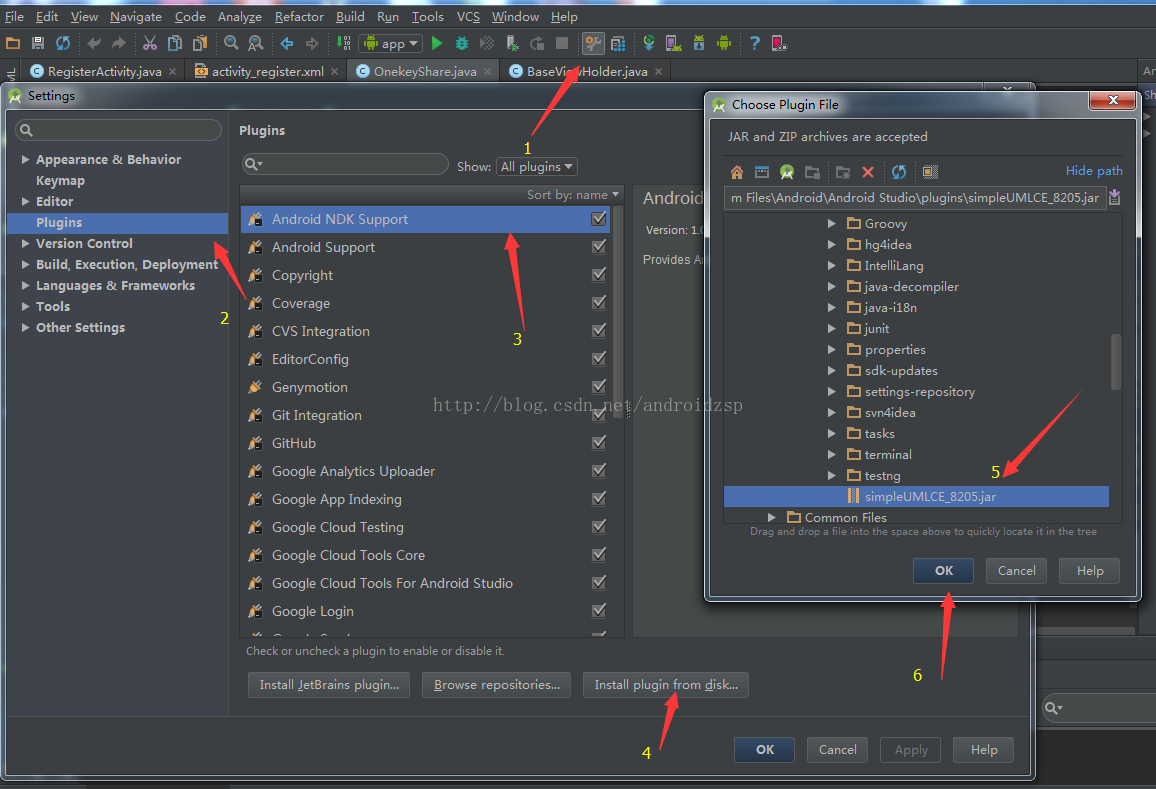Click the Save All floppy disk icon
The image size is (1156, 789).
click(38, 44)
